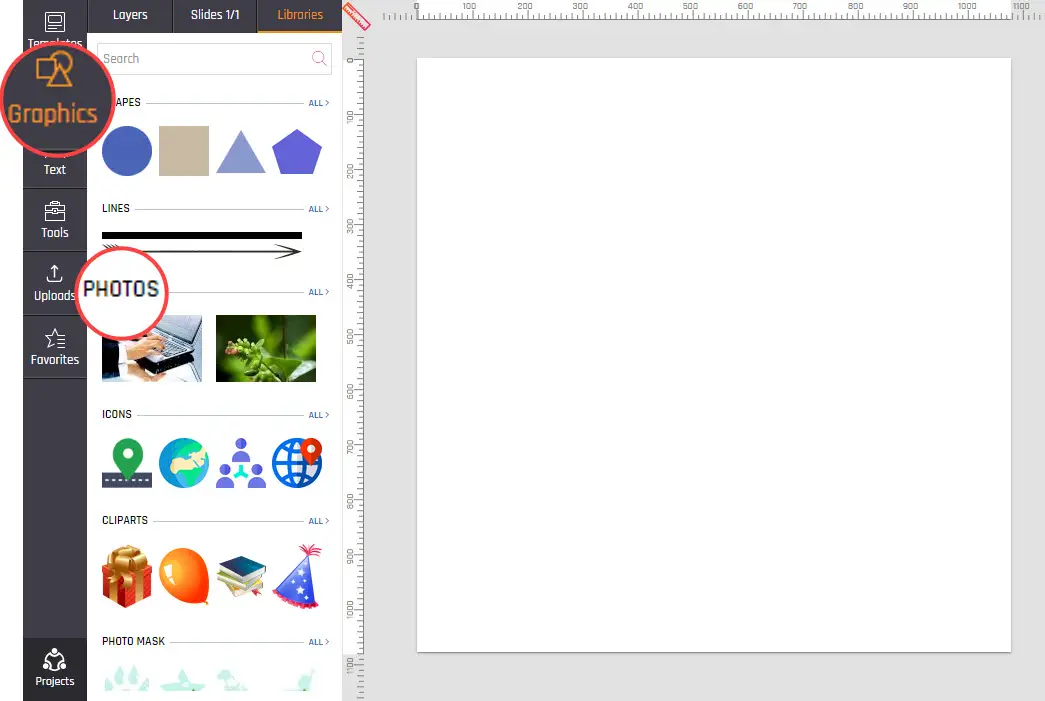Image resolution: width=1045 pixels, height=701 pixels.
Task: Open the Projects sidebar section
Action: click(55, 668)
